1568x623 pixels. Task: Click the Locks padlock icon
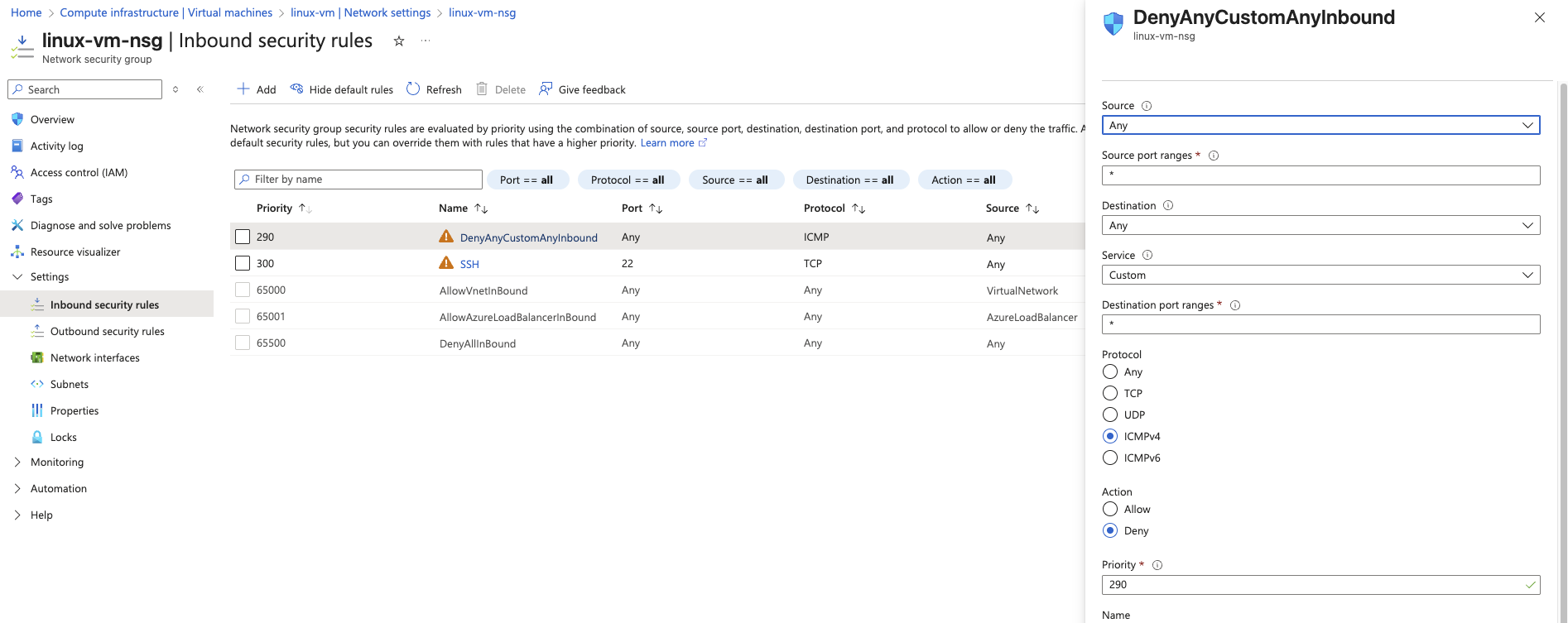pyautogui.click(x=37, y=437)
